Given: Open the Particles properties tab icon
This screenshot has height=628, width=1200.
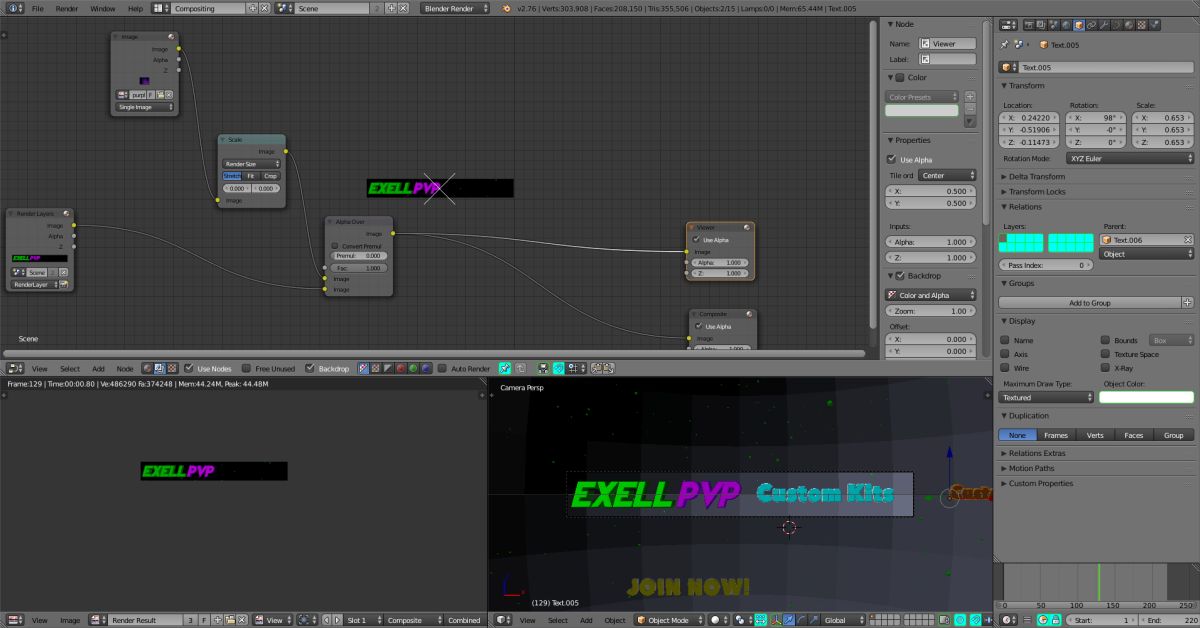Looking at the screenshot, I should coord(1154,24).
